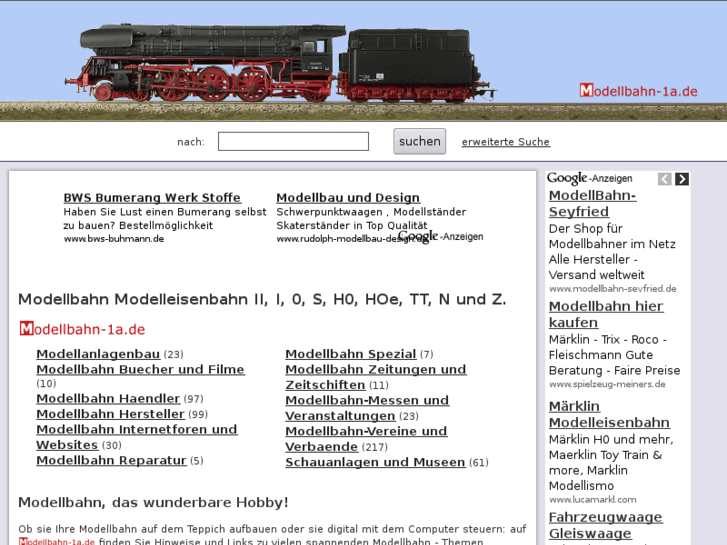
Task: Focus the search text field next to nach
Action: [293, 141]
